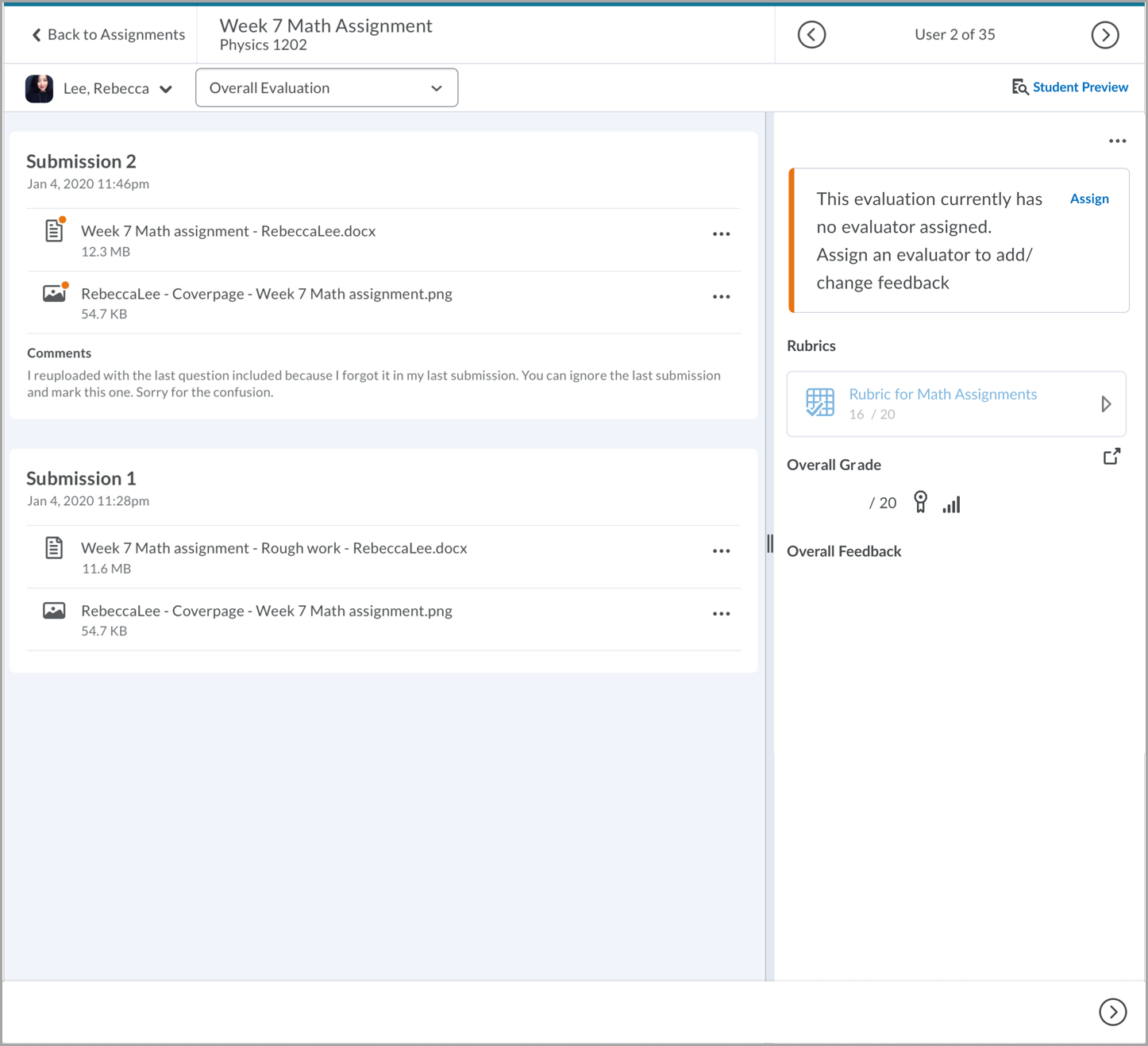
Task: Click the bottom-right next arrow button
Action: 1112,1012
